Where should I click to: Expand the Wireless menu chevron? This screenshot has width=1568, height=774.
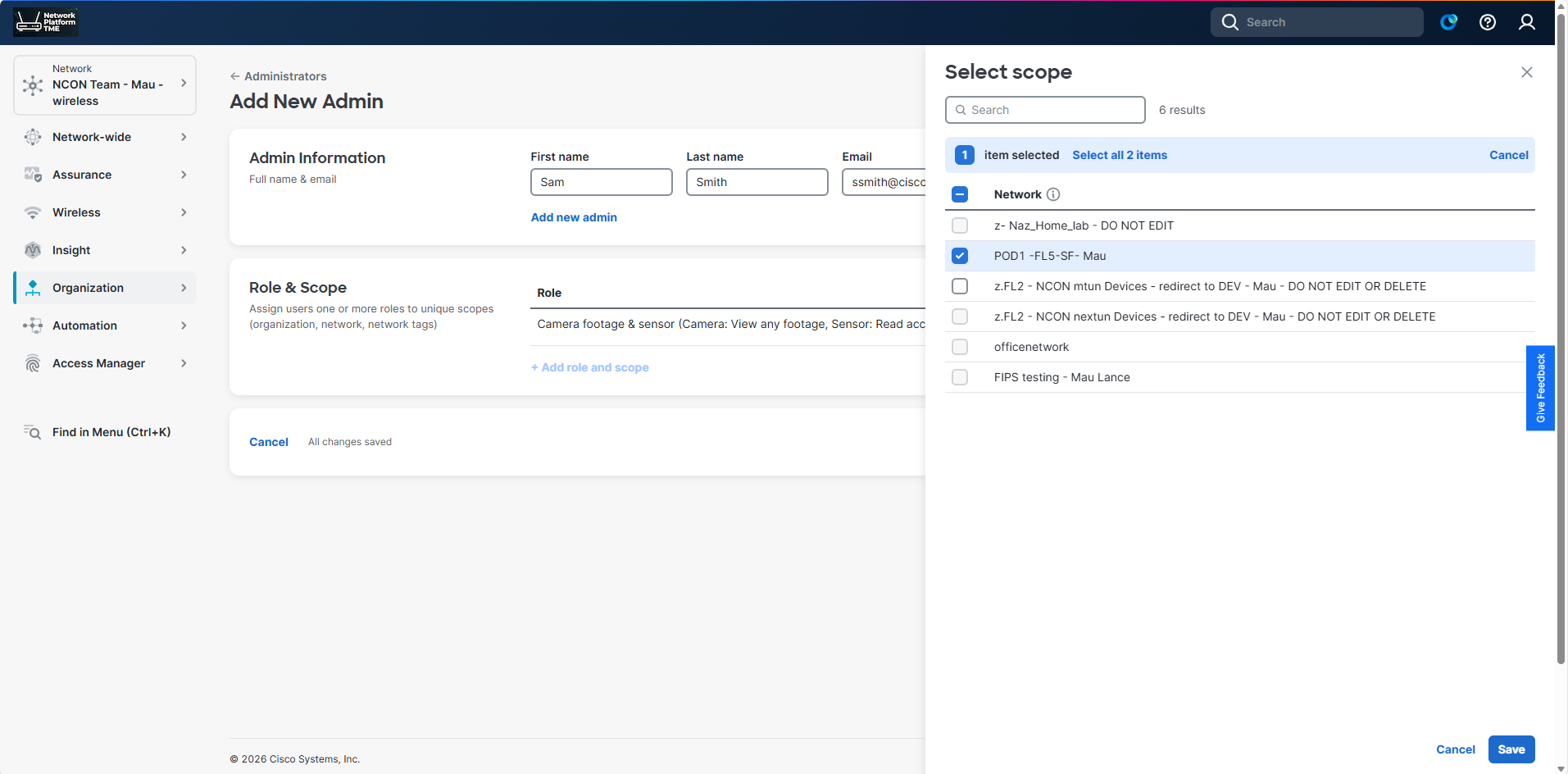pos(184,212)
